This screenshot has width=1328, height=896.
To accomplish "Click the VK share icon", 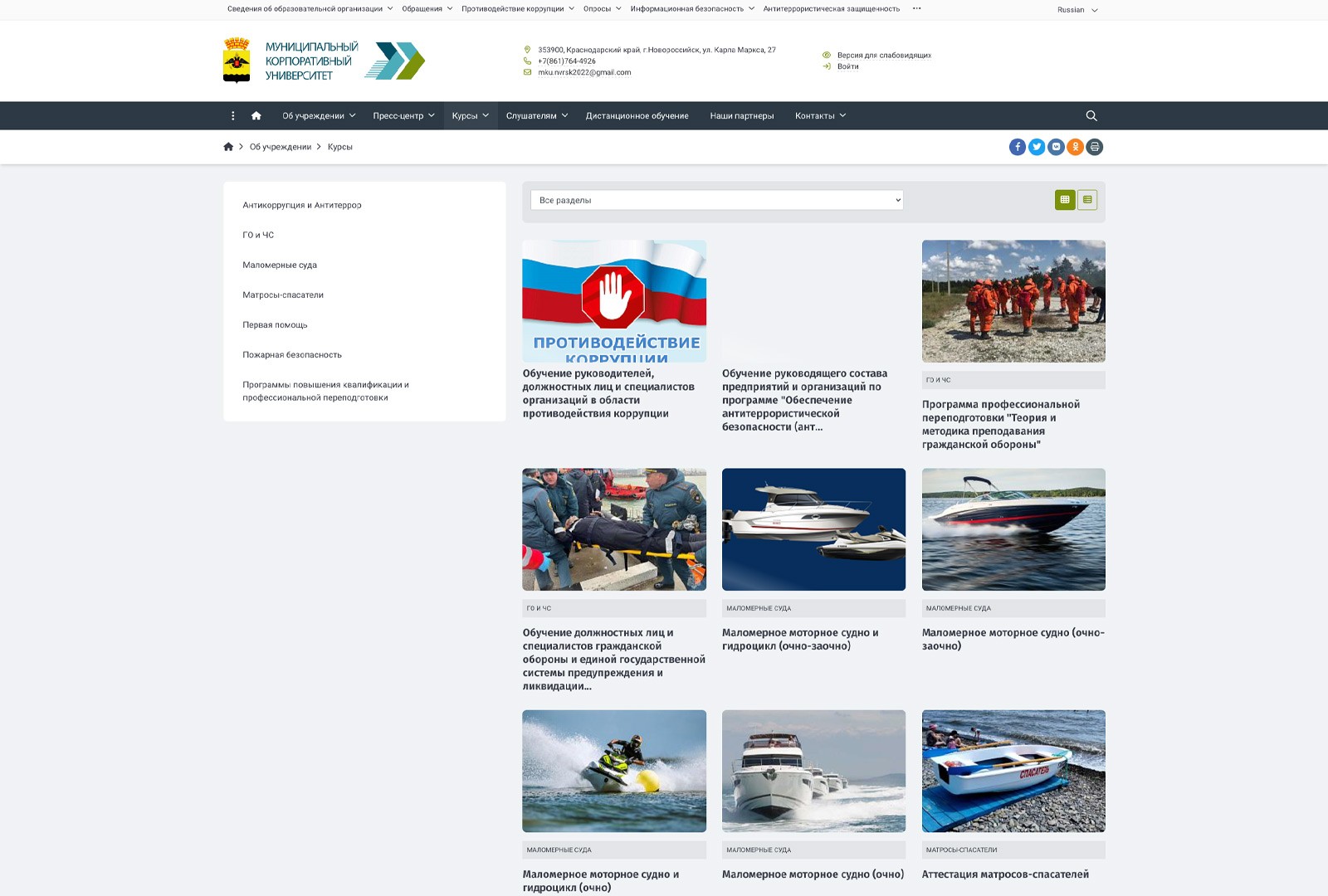I will coord(1056,147).
